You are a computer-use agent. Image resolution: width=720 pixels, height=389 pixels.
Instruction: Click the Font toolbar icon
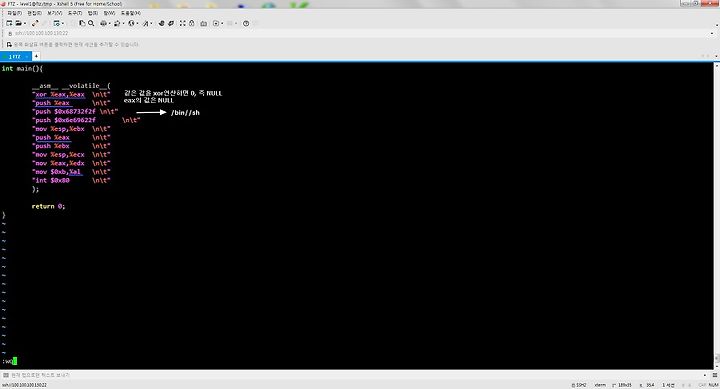146,23
